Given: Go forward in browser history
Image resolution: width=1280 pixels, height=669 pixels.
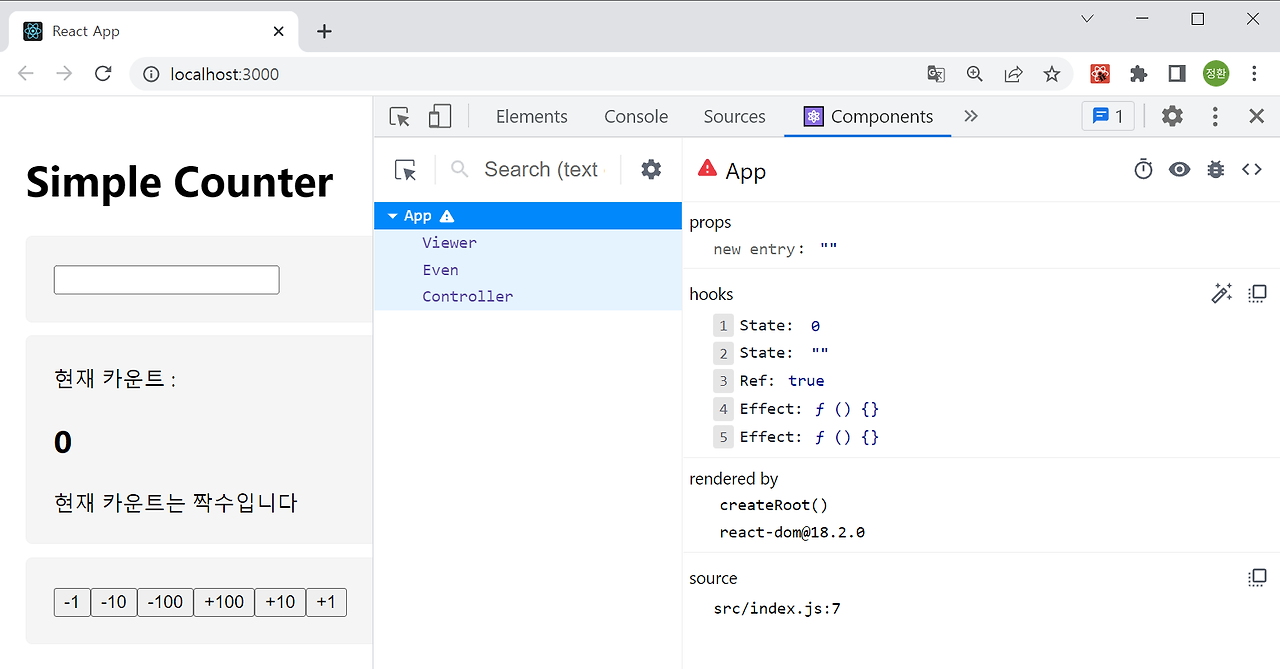Looking at the screenshot, I should pos(64,74).
